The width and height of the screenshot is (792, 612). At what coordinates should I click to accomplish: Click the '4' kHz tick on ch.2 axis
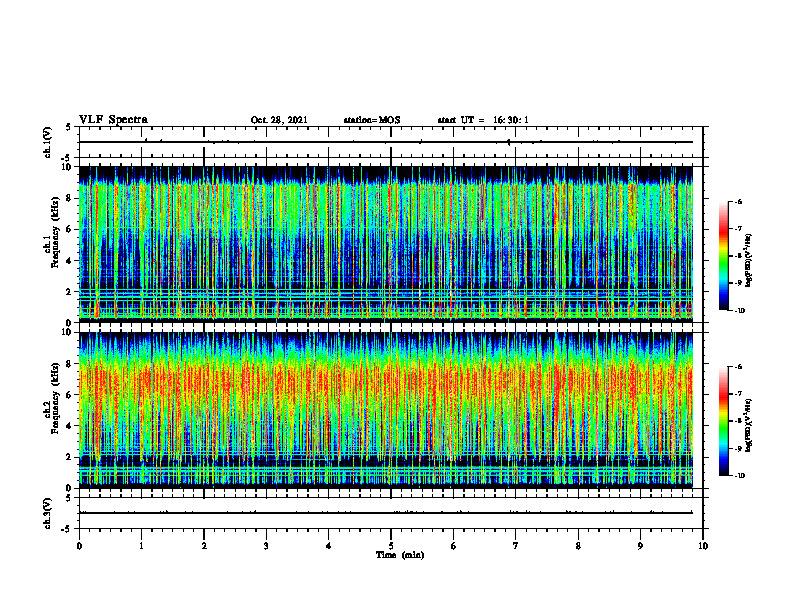(x=70, y=426)
